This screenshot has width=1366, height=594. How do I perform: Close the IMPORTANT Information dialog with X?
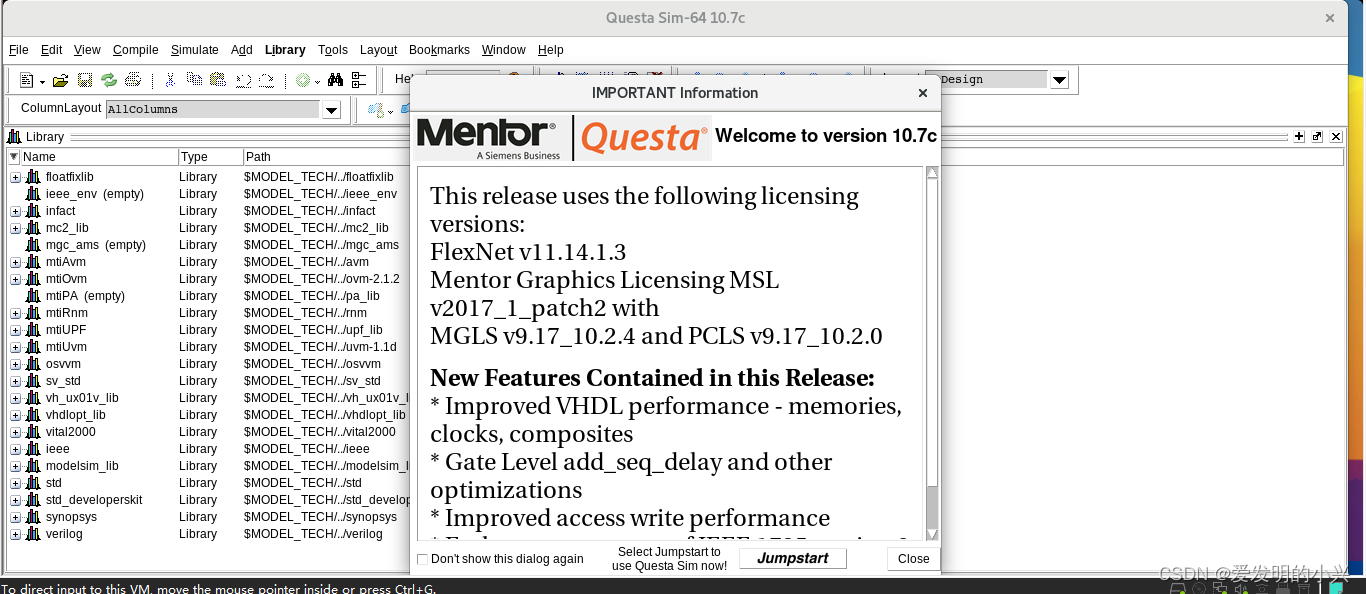(923, 93)
